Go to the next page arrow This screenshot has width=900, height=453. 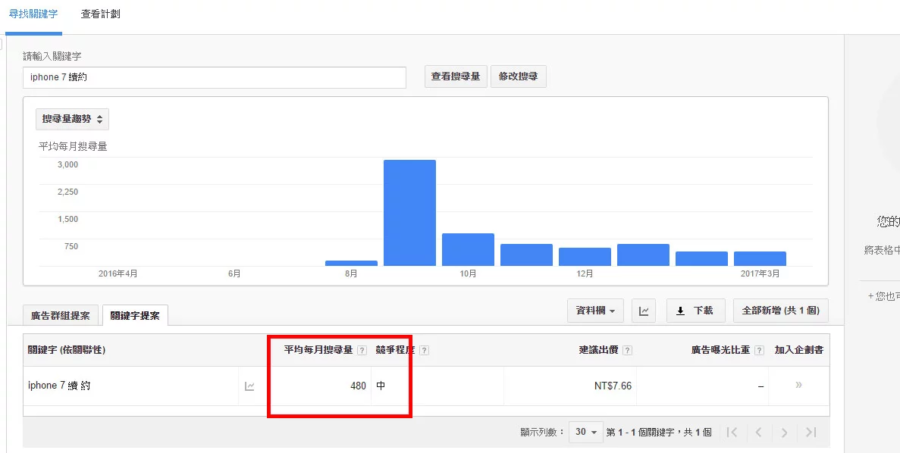[785, 432]
